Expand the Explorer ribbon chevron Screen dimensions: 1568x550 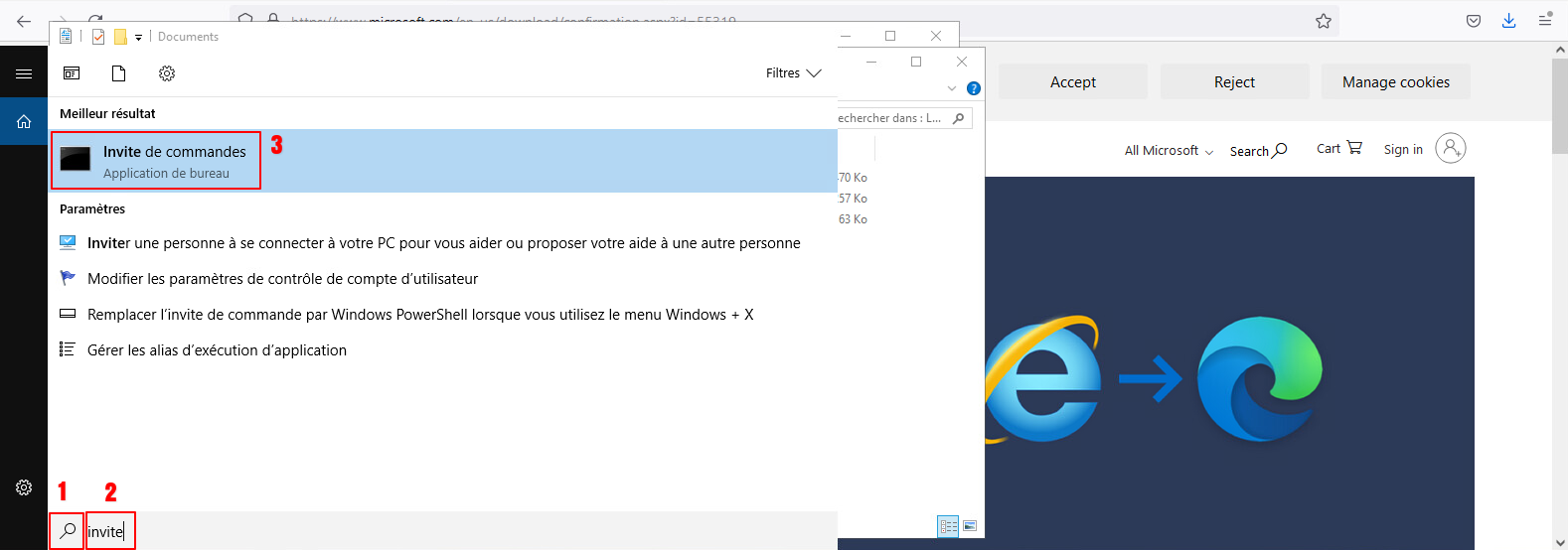click(x=952, y=88)
